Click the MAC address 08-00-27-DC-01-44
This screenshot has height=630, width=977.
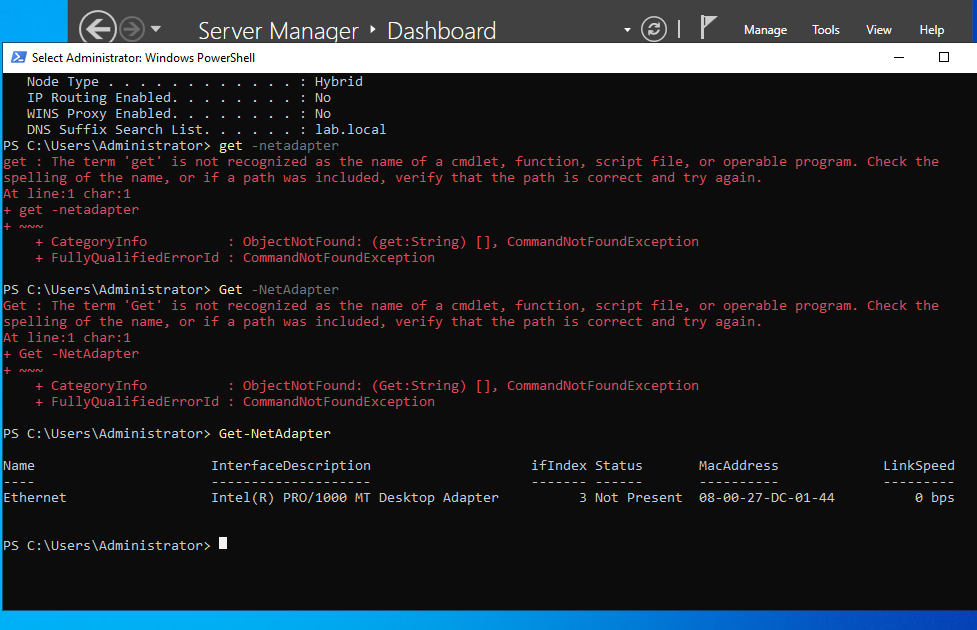coord(766,498)
